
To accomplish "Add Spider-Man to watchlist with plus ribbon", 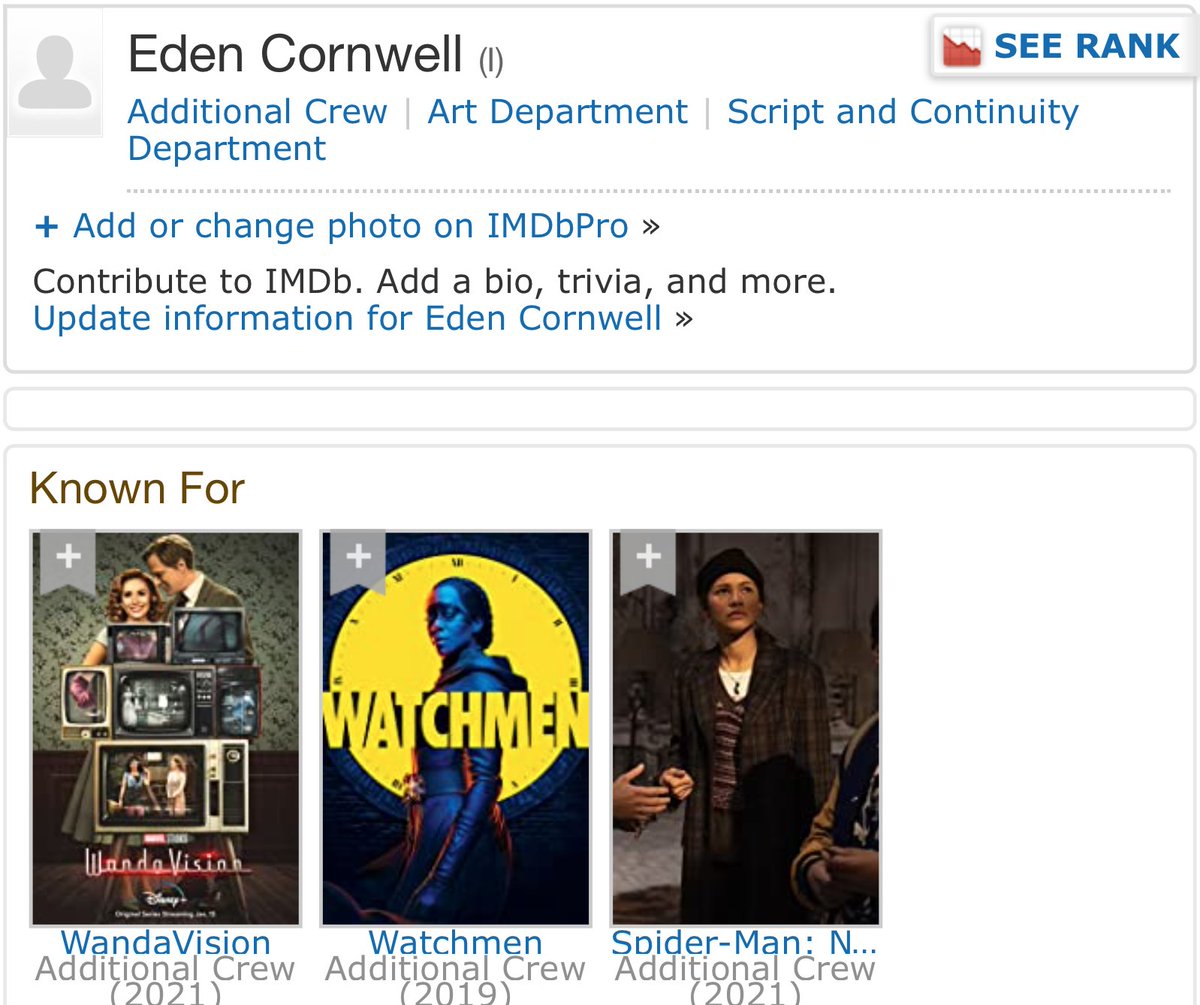I will point(648,561).
